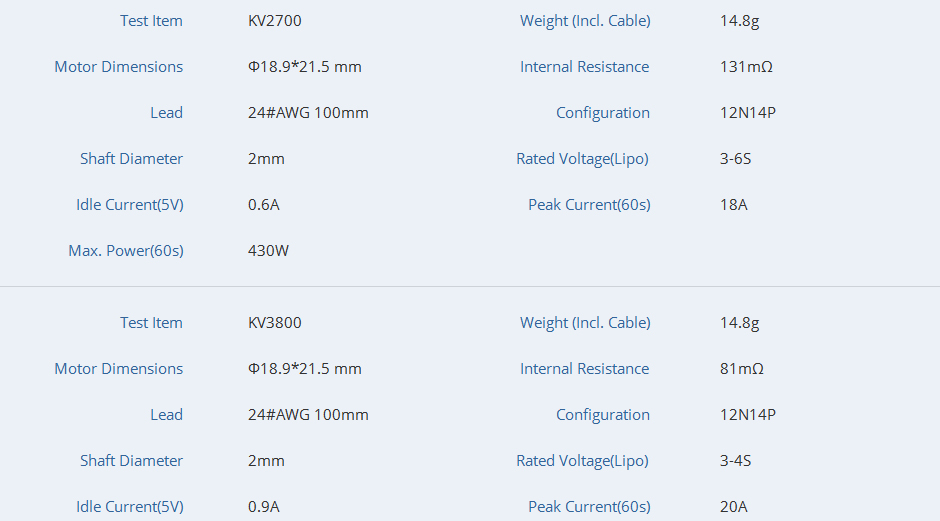Image resolution: width=940 pixels, height=521 pixels.
Task: Click the Max. Power(60s) label
Action: point(126,251)
